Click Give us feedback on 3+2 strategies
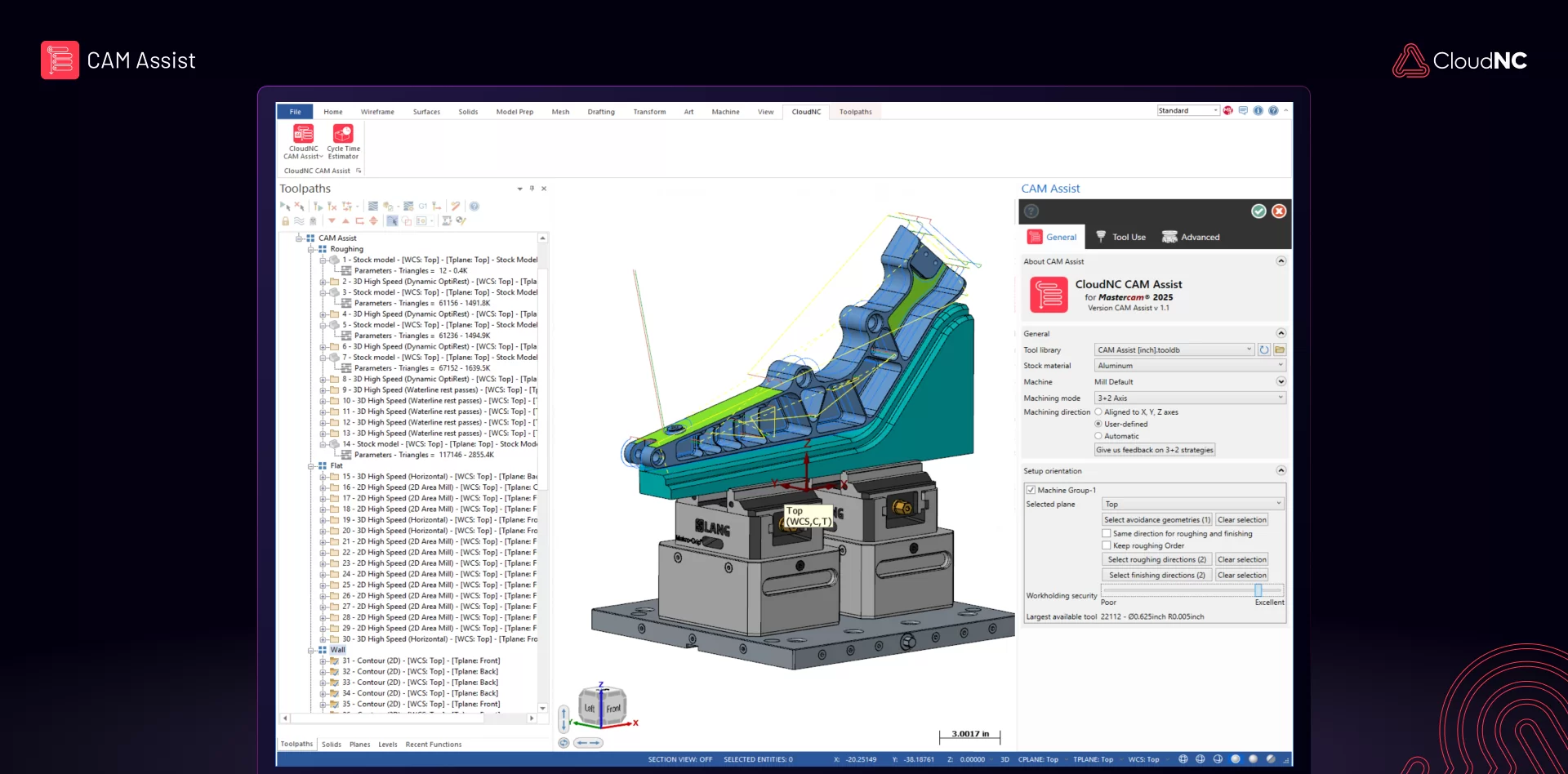Image resolution: width=1568 pixels, height=774 pixels. 1155,450
